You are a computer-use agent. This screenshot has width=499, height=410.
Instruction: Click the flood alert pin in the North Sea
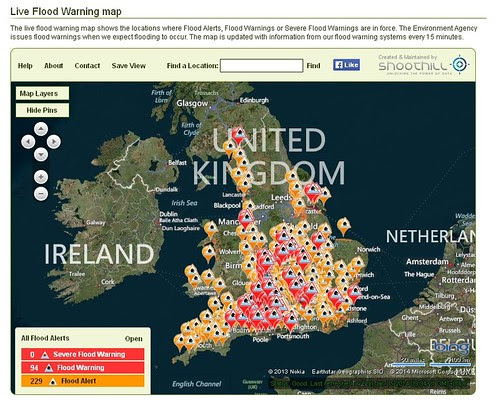tap(344, 226)
